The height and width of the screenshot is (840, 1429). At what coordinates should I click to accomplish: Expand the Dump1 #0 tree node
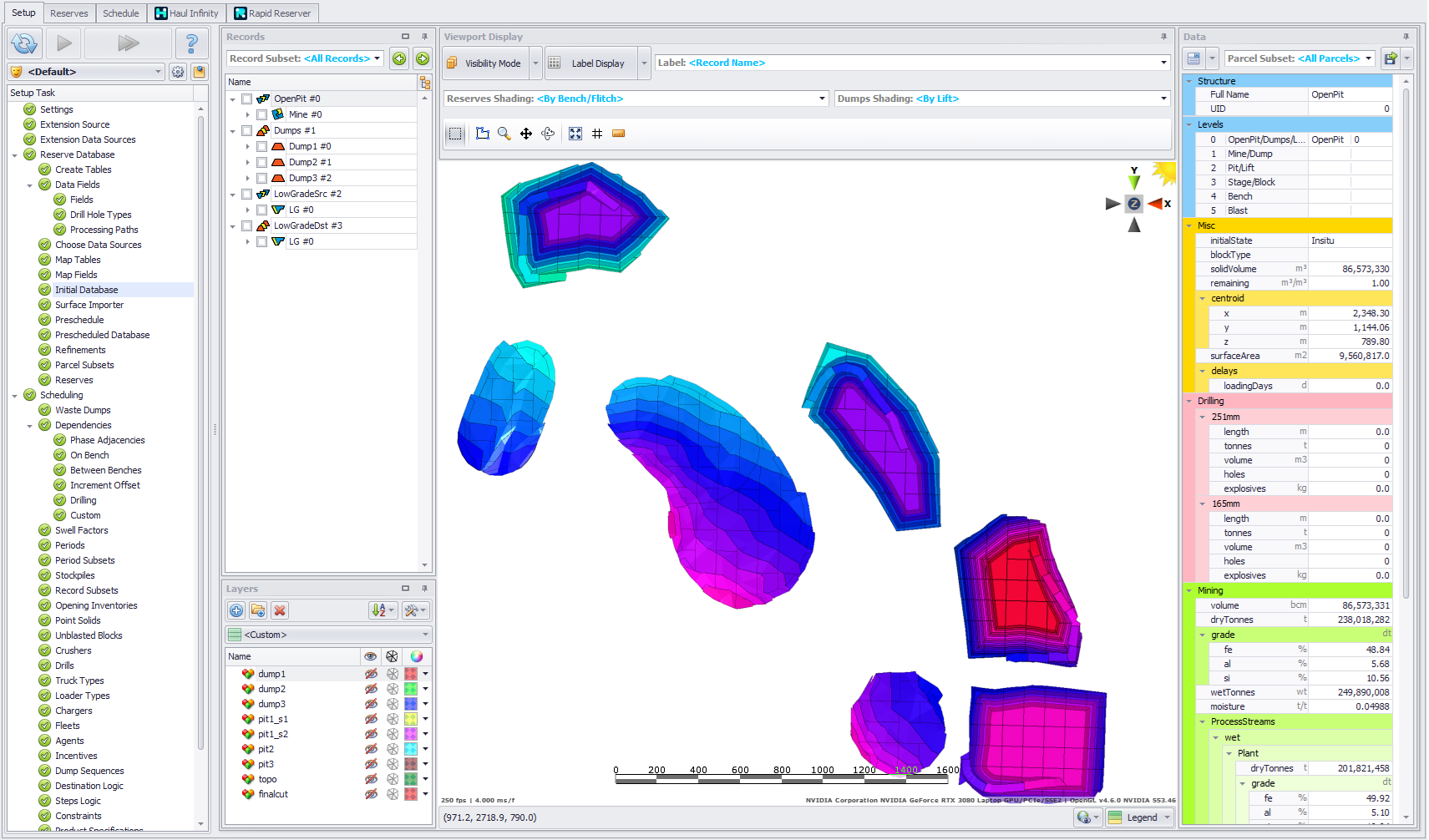[x=248, y=147]
